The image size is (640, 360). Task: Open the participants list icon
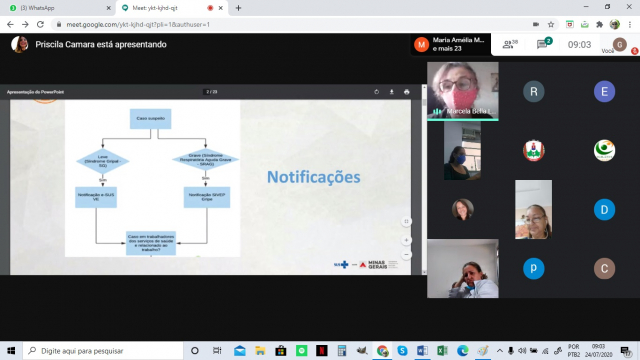pyautogui.click(x=509, y=44)
